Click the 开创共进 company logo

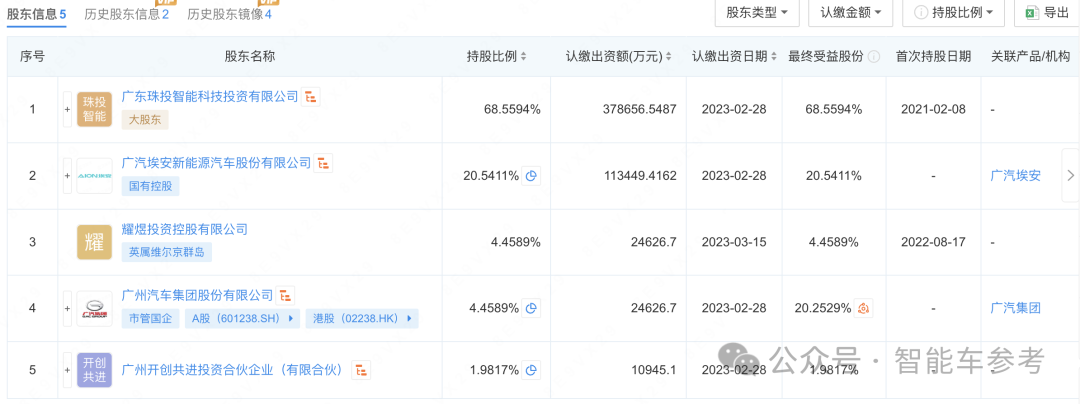click(x=94, y=370)
